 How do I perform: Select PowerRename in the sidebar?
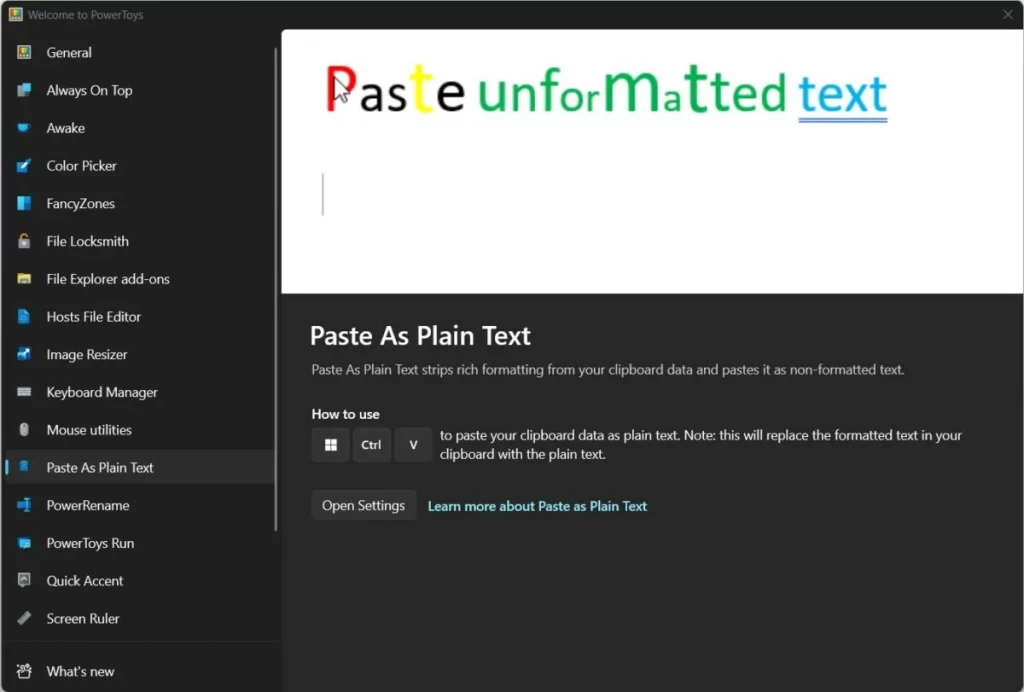coord(88,506)
